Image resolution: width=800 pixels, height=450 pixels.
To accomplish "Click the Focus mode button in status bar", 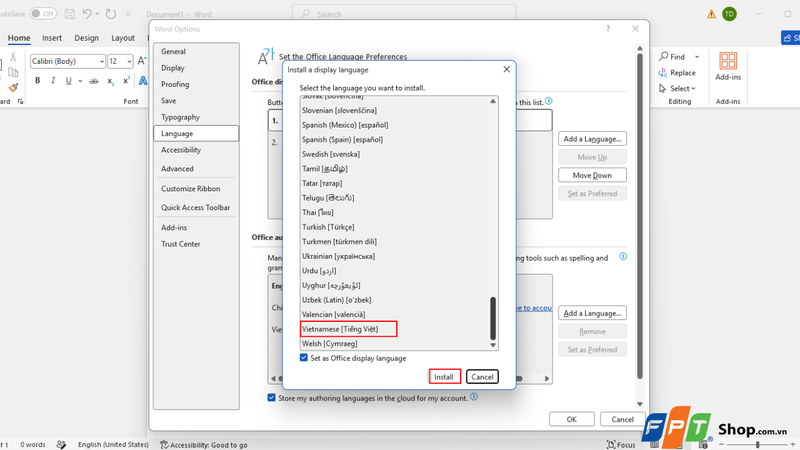I will [x=621, y=445].
